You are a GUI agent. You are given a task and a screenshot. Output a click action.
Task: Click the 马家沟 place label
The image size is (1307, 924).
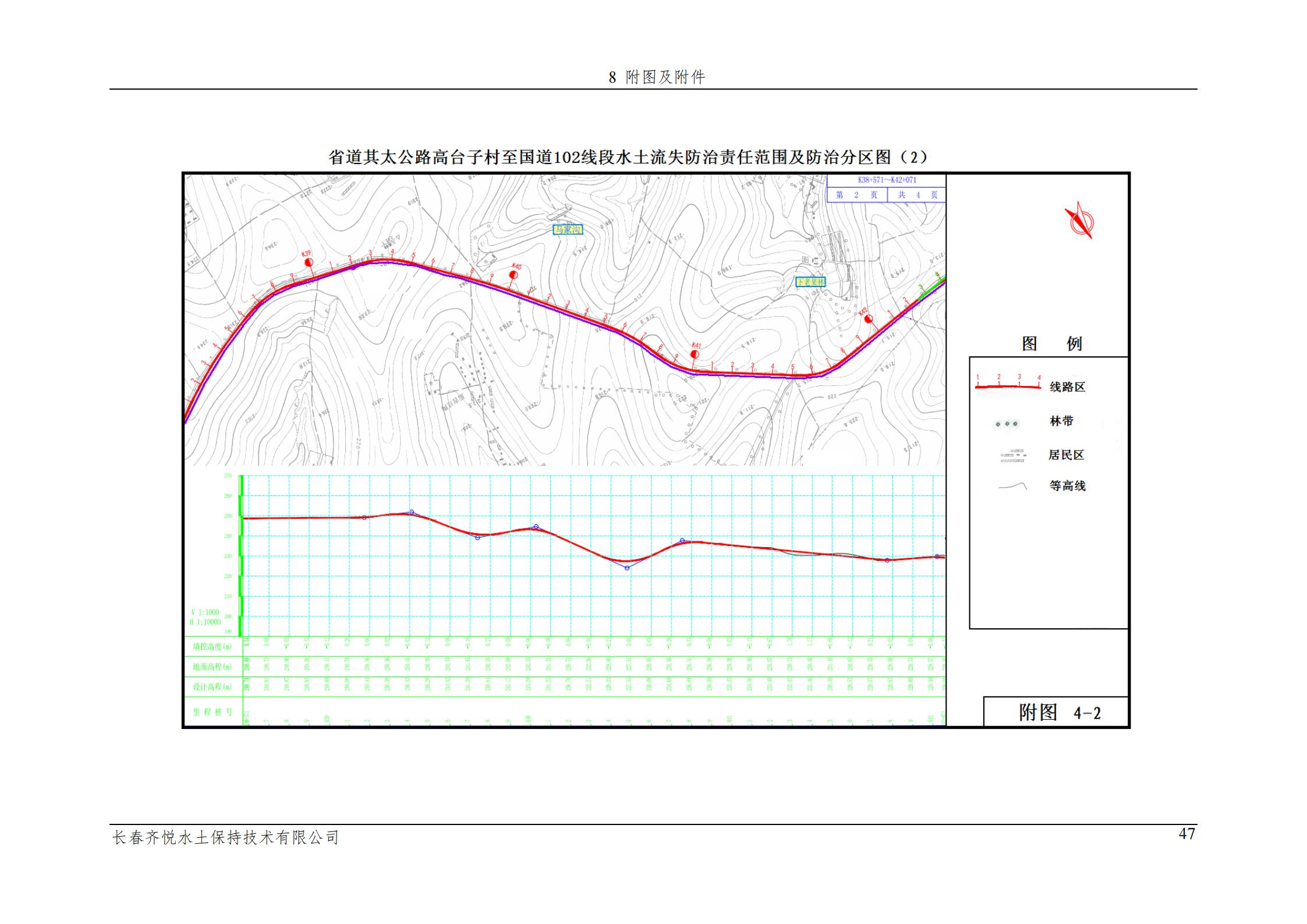(x=567, y=229)
